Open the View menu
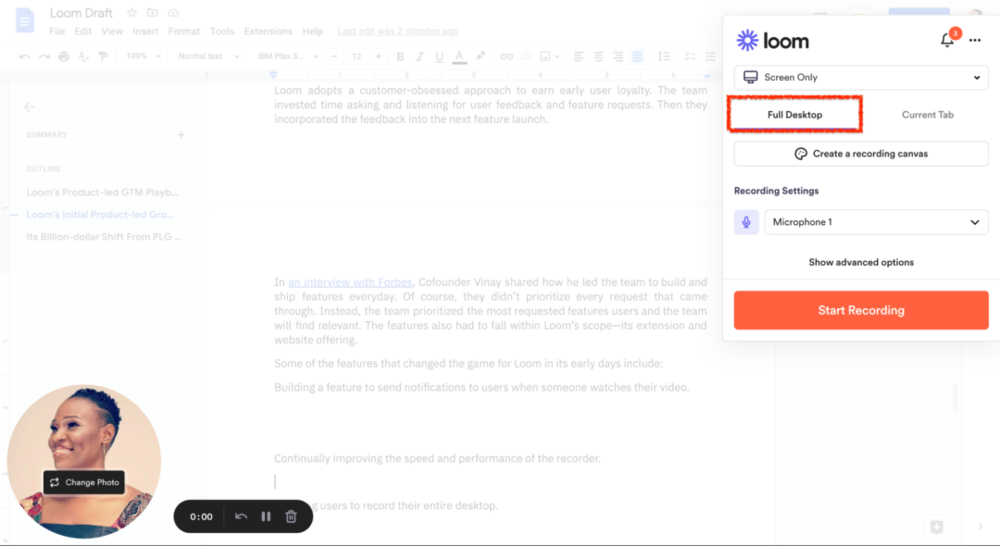Image resolution: width=1000 pixels, height=546 pixels. (112, 31)
